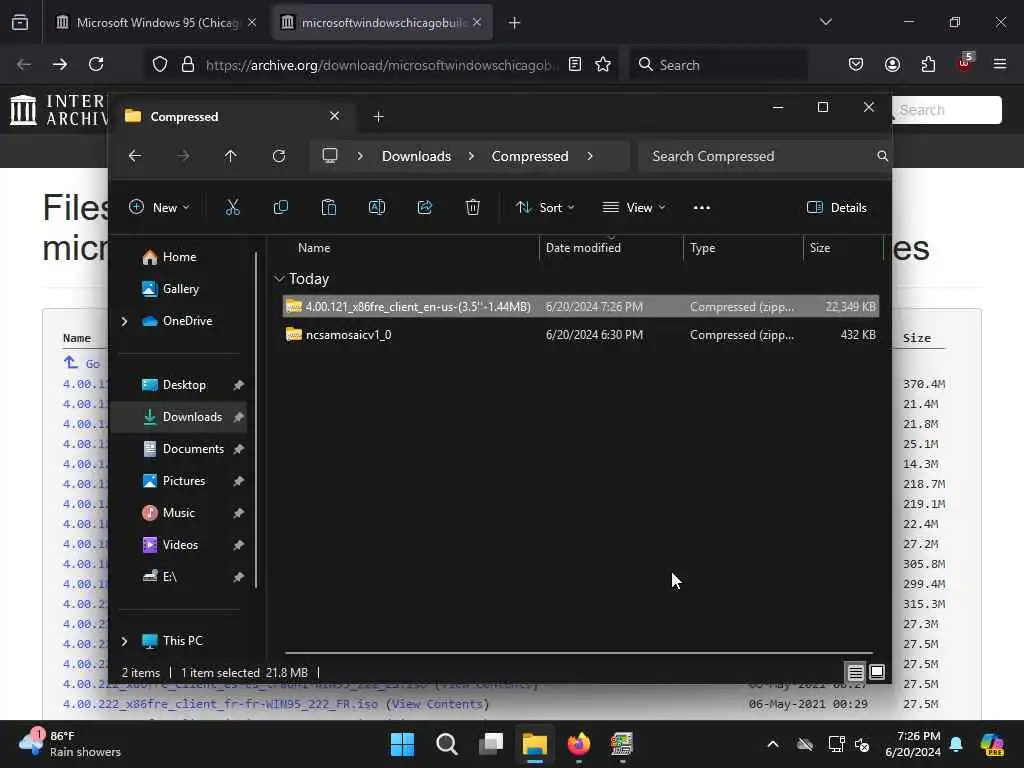Open Firefox Pocket save icon
Screen dimensions: 1024x768
(x=856, y=64)
